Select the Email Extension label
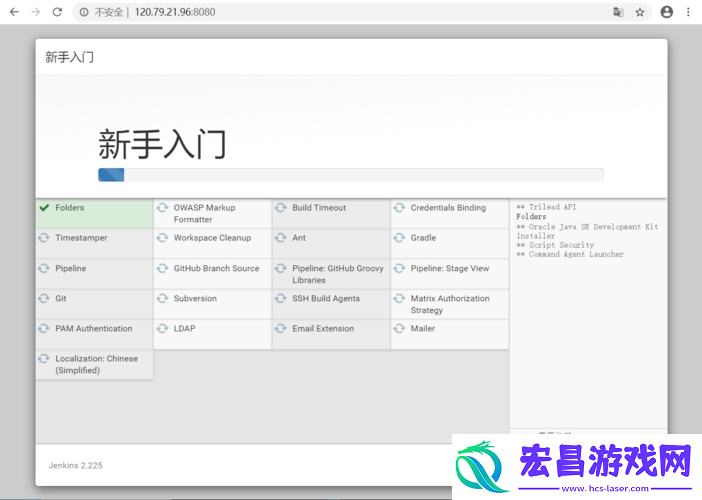This screenshot has width=702, height=500. [323, 329]
